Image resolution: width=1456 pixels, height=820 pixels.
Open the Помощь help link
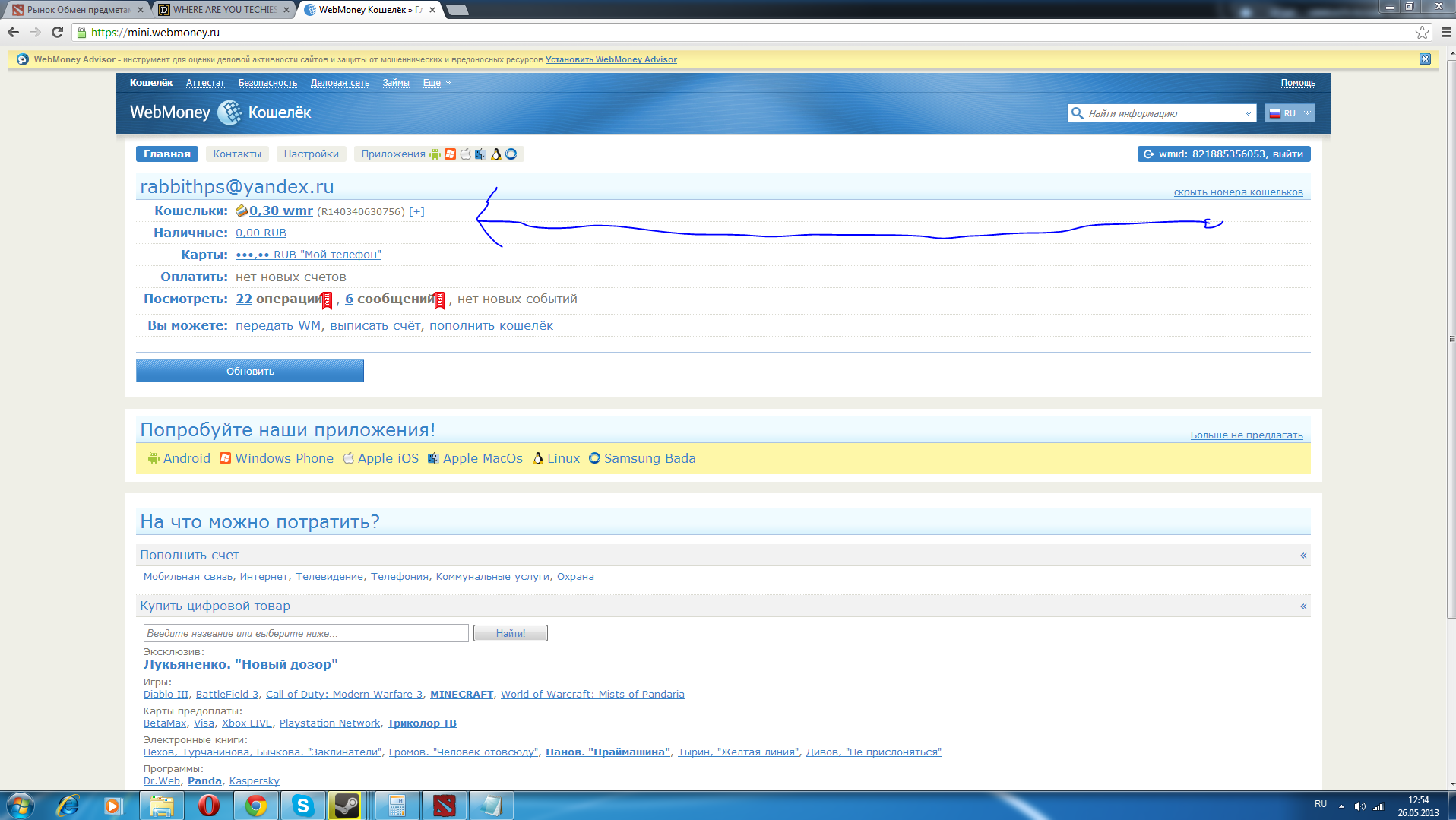1298,83
